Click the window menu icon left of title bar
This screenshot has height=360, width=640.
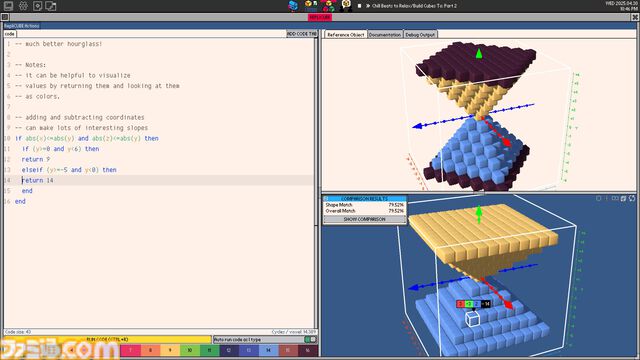tap(5, 17)
